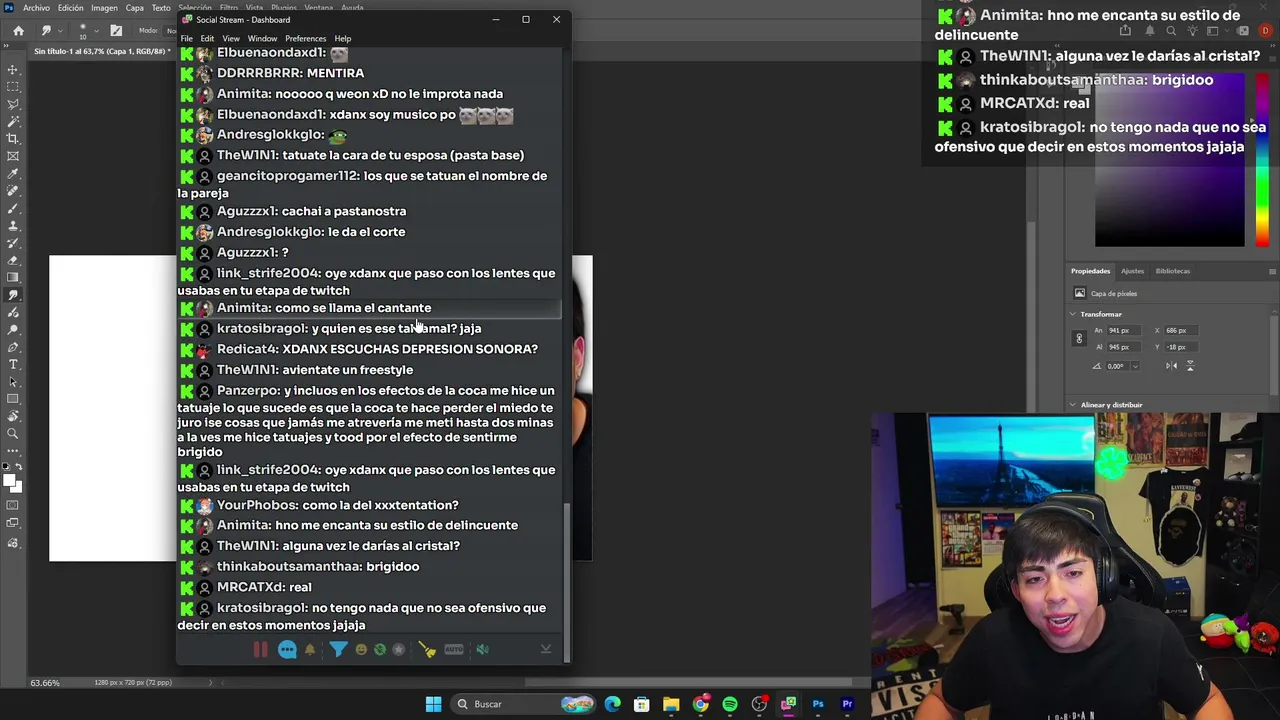Screen dimensions: 1280x720
Task: Flip vertically in the Transformar section
Action: (1190, 366)
